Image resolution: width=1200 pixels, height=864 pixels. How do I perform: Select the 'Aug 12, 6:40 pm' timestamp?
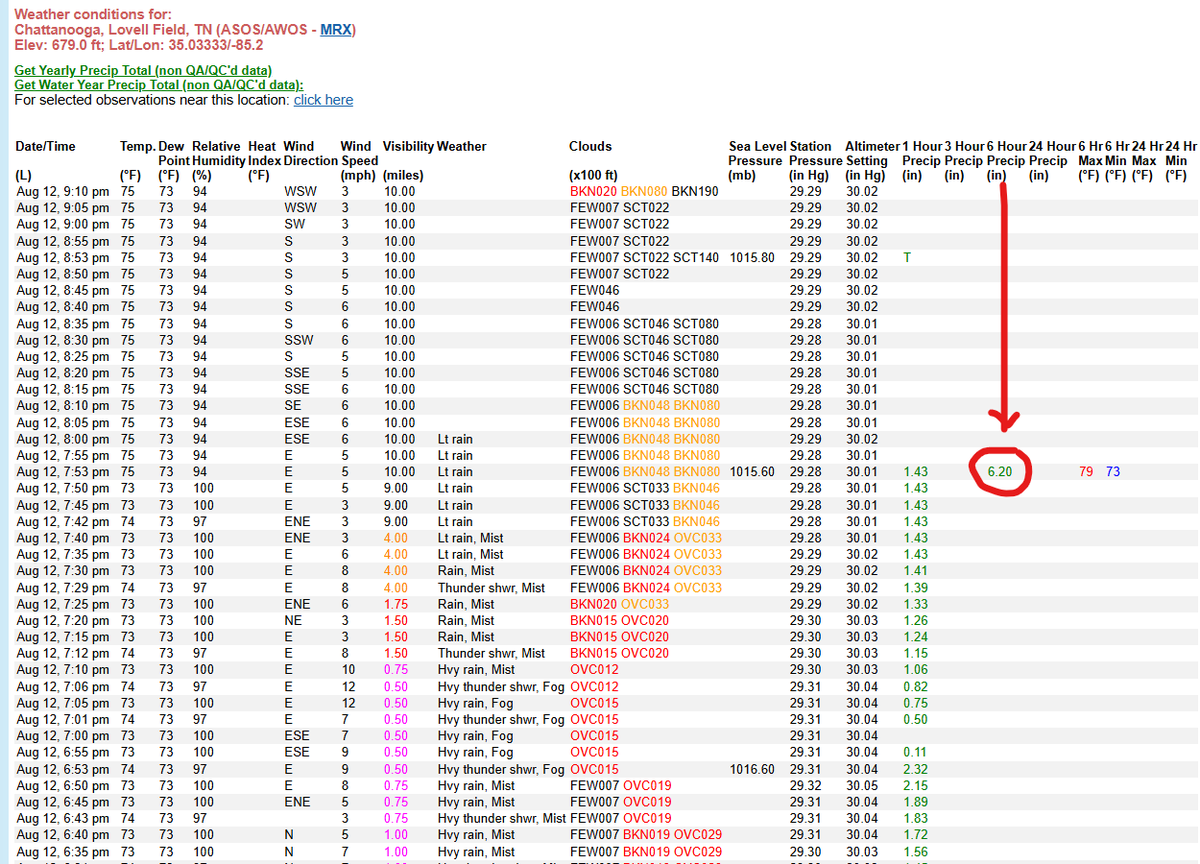[63, 834]
